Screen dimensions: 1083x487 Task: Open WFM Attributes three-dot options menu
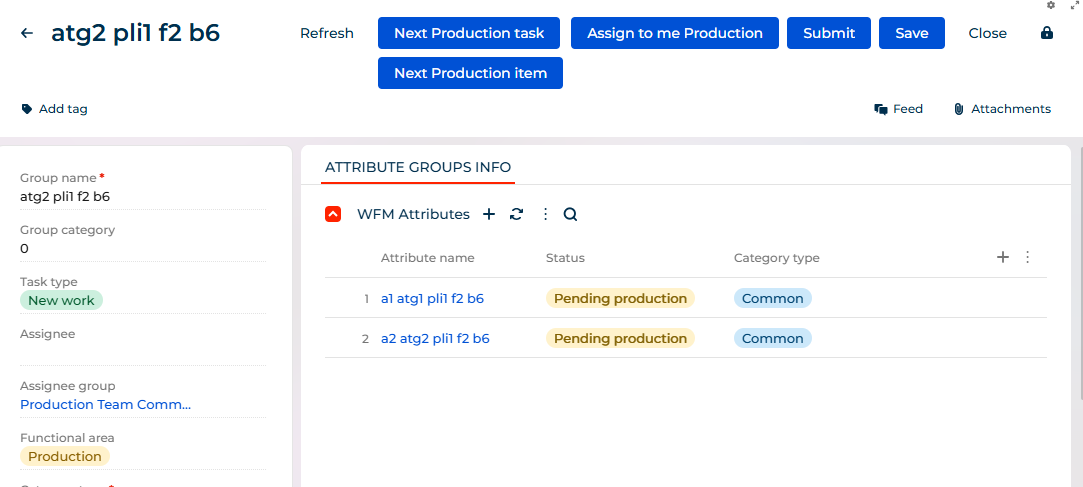(x=545, y=214)
